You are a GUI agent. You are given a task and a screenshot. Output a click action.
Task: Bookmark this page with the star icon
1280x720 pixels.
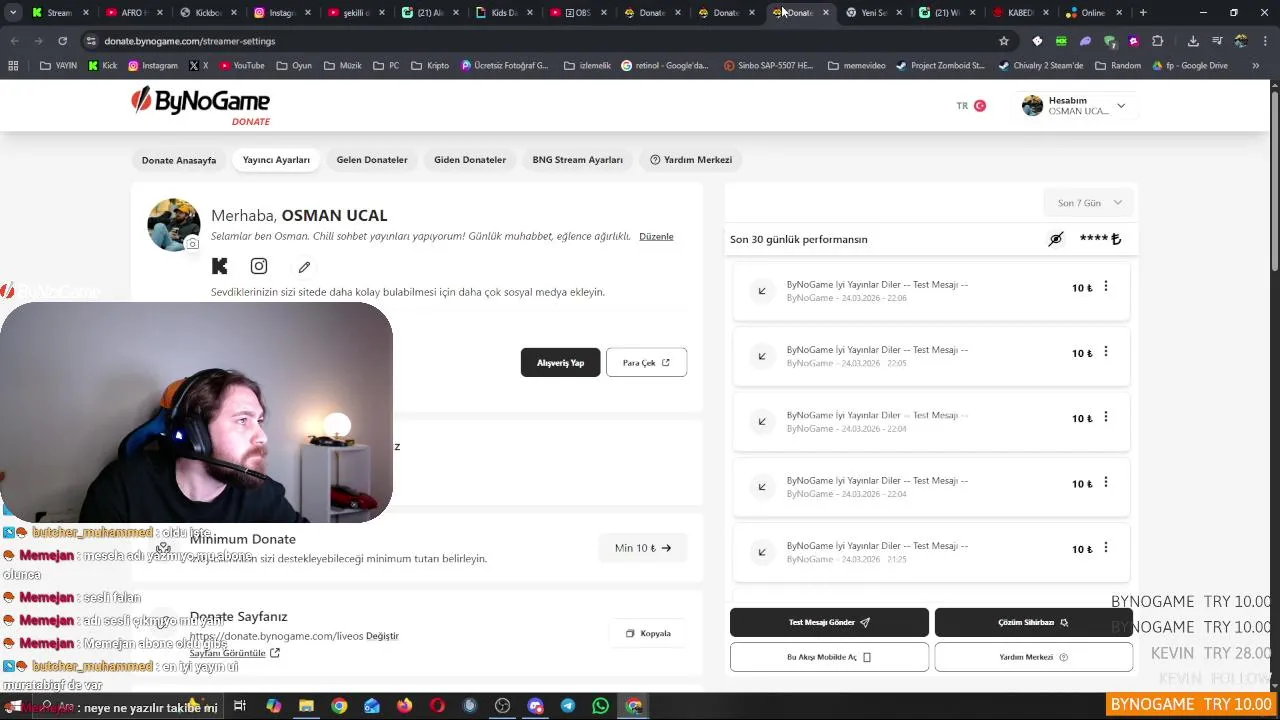[1004, 41]
